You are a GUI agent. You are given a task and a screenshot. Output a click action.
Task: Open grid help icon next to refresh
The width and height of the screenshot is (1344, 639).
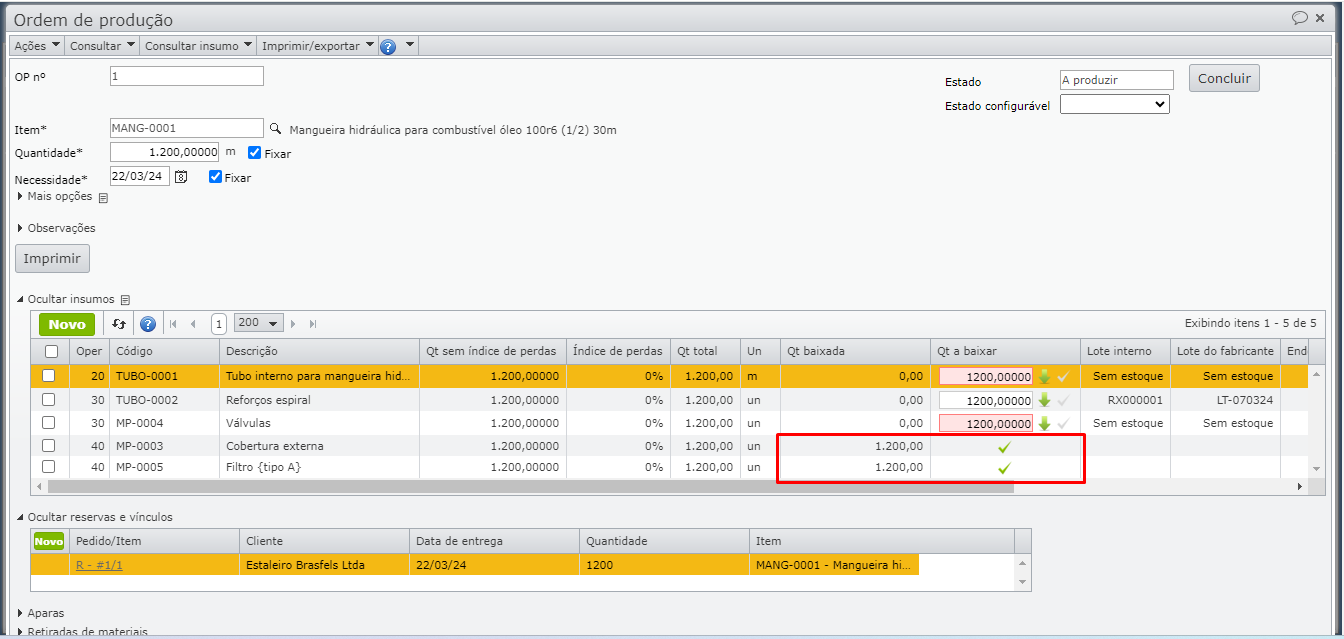(148, 324)
